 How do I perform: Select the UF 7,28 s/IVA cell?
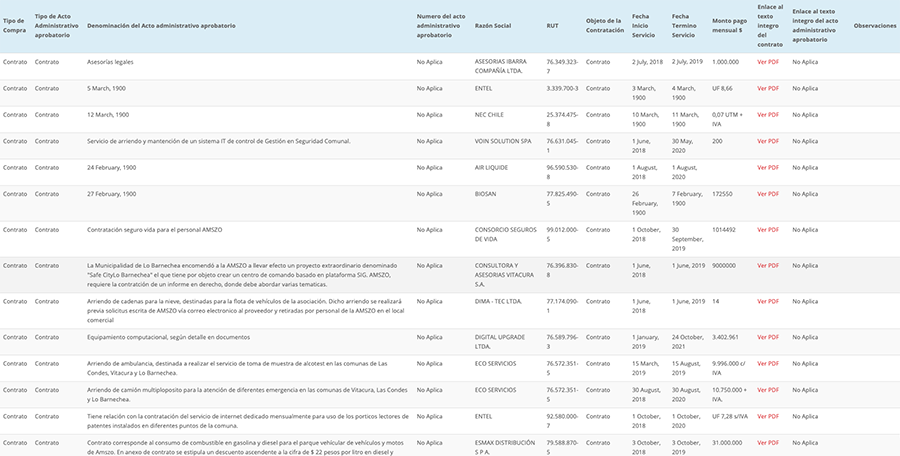pos(730,416)
